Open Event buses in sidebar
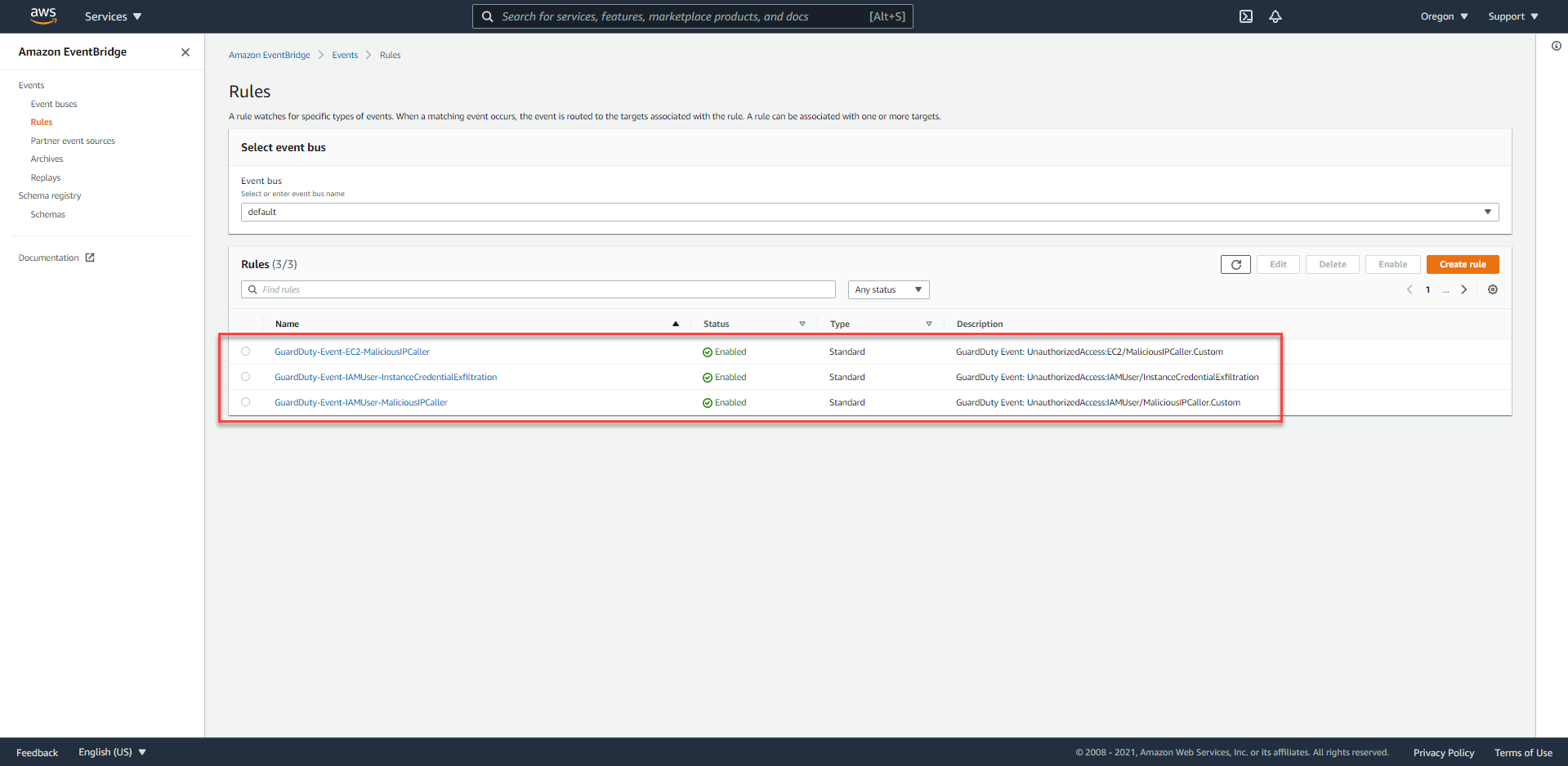 coord(54,104)
